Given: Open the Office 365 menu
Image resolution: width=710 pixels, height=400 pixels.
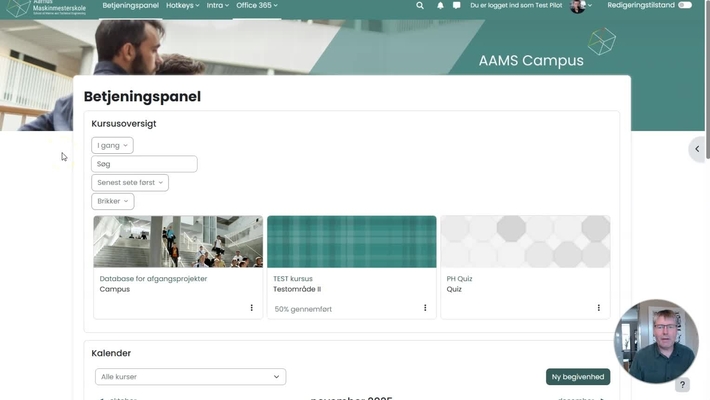Looking at the screenshot, I should point(257,5).
